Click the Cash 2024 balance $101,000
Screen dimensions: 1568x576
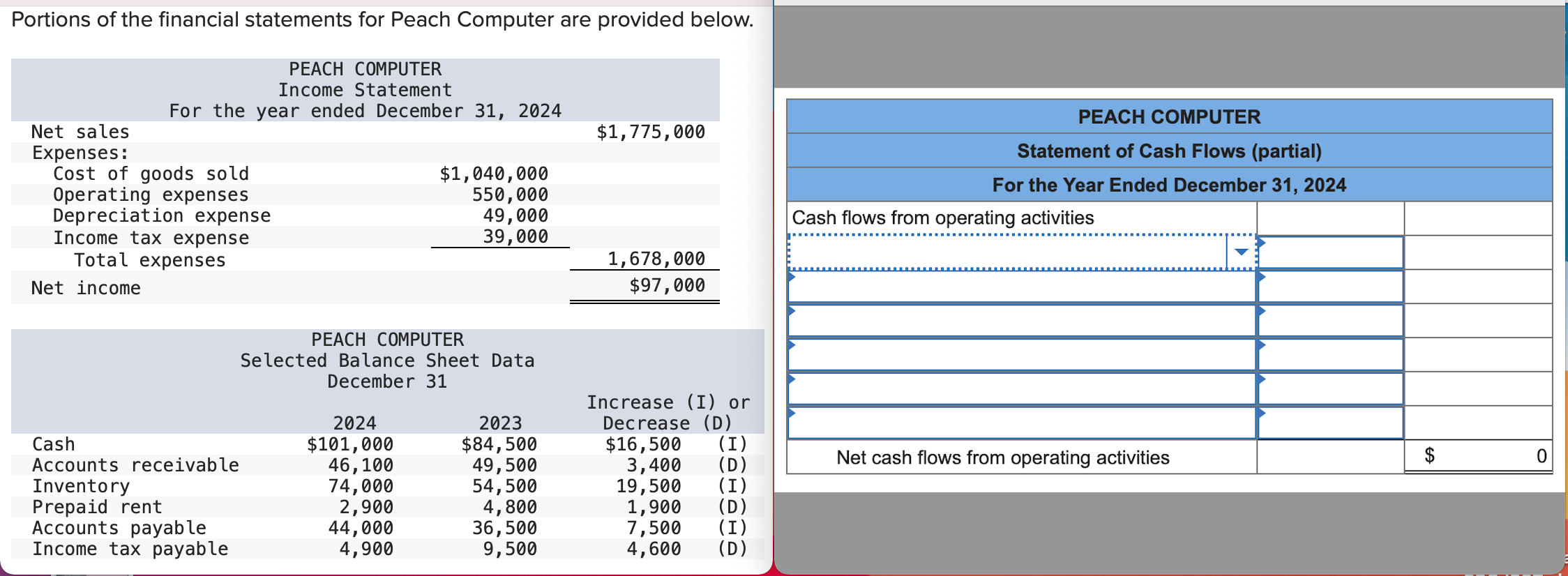(x=350, y=444)
